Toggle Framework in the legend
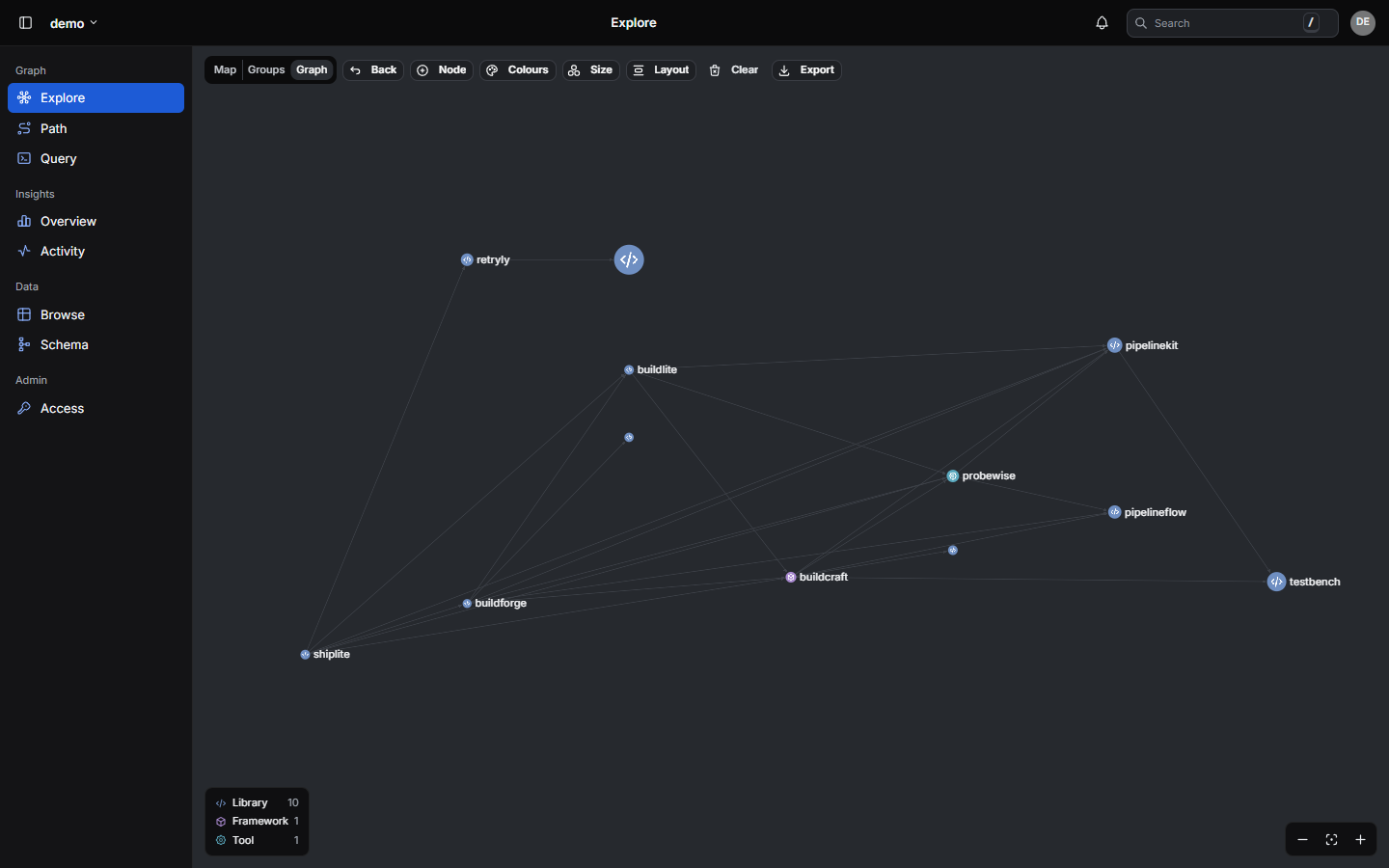 click(x=257, y=821)
